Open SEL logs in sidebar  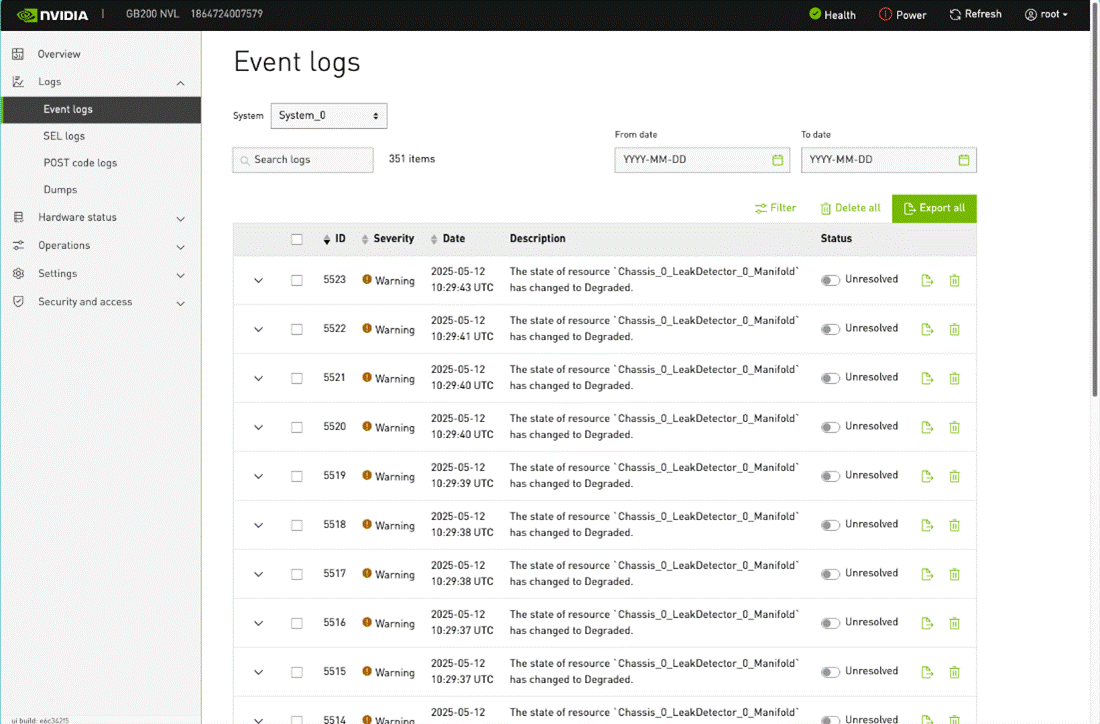click(64, 136)
